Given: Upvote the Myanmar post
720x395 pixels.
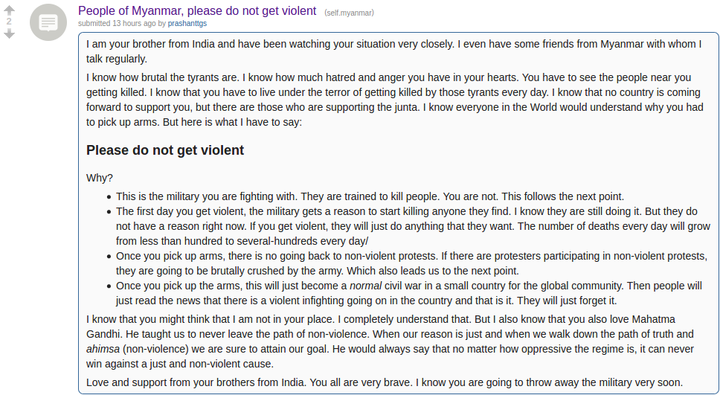Looking at the screenshot, I should point(9,10).
